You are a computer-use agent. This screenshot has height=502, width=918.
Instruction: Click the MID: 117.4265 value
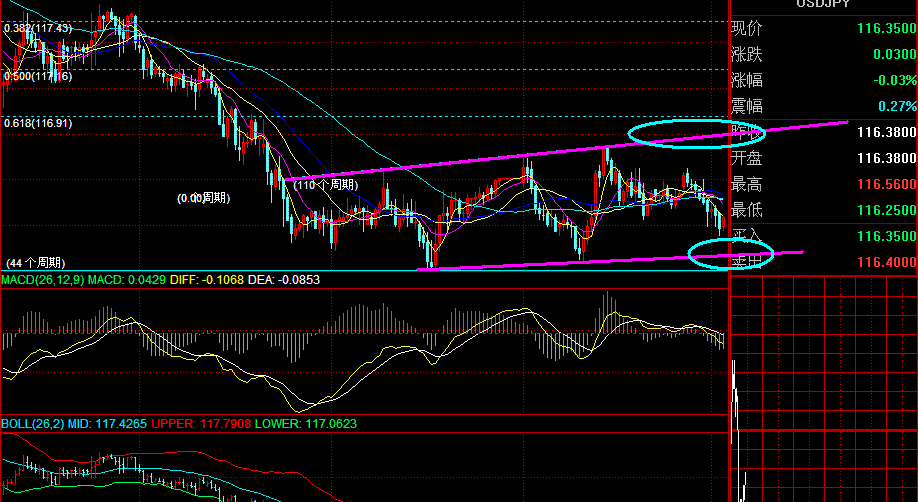click(108, 424)
